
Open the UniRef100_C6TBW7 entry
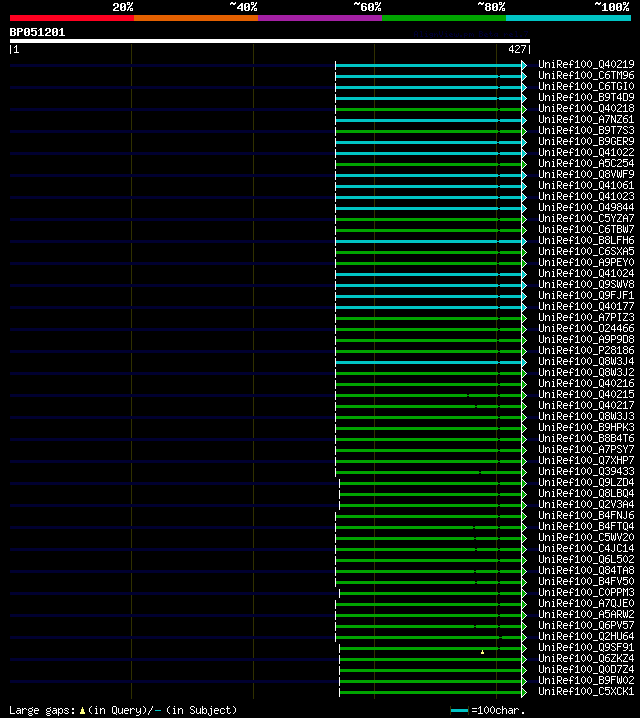pos(586,229)
